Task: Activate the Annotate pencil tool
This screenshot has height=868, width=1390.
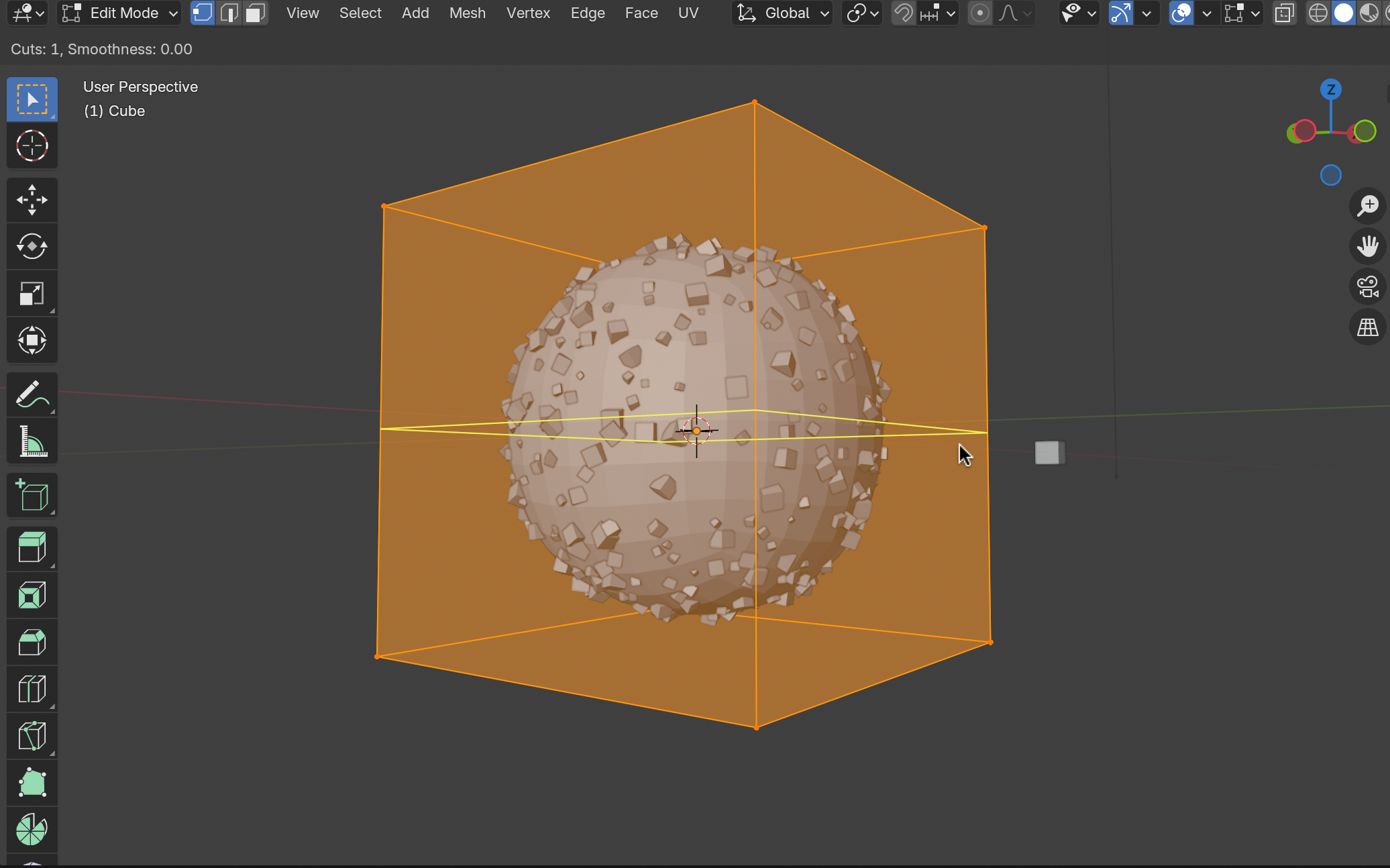Action: pos(32,395)
